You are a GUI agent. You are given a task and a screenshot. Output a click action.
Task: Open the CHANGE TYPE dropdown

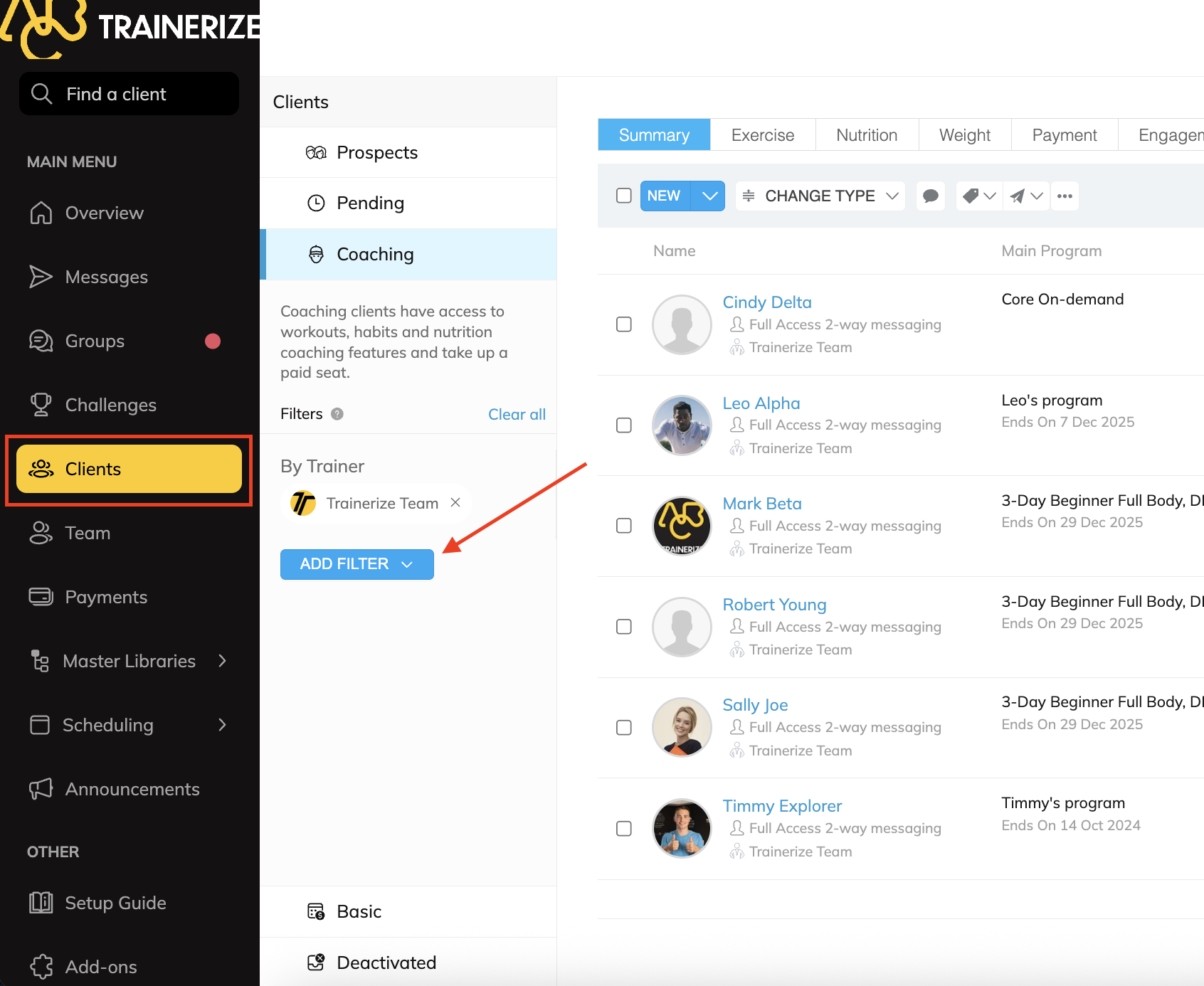[820, 196]
